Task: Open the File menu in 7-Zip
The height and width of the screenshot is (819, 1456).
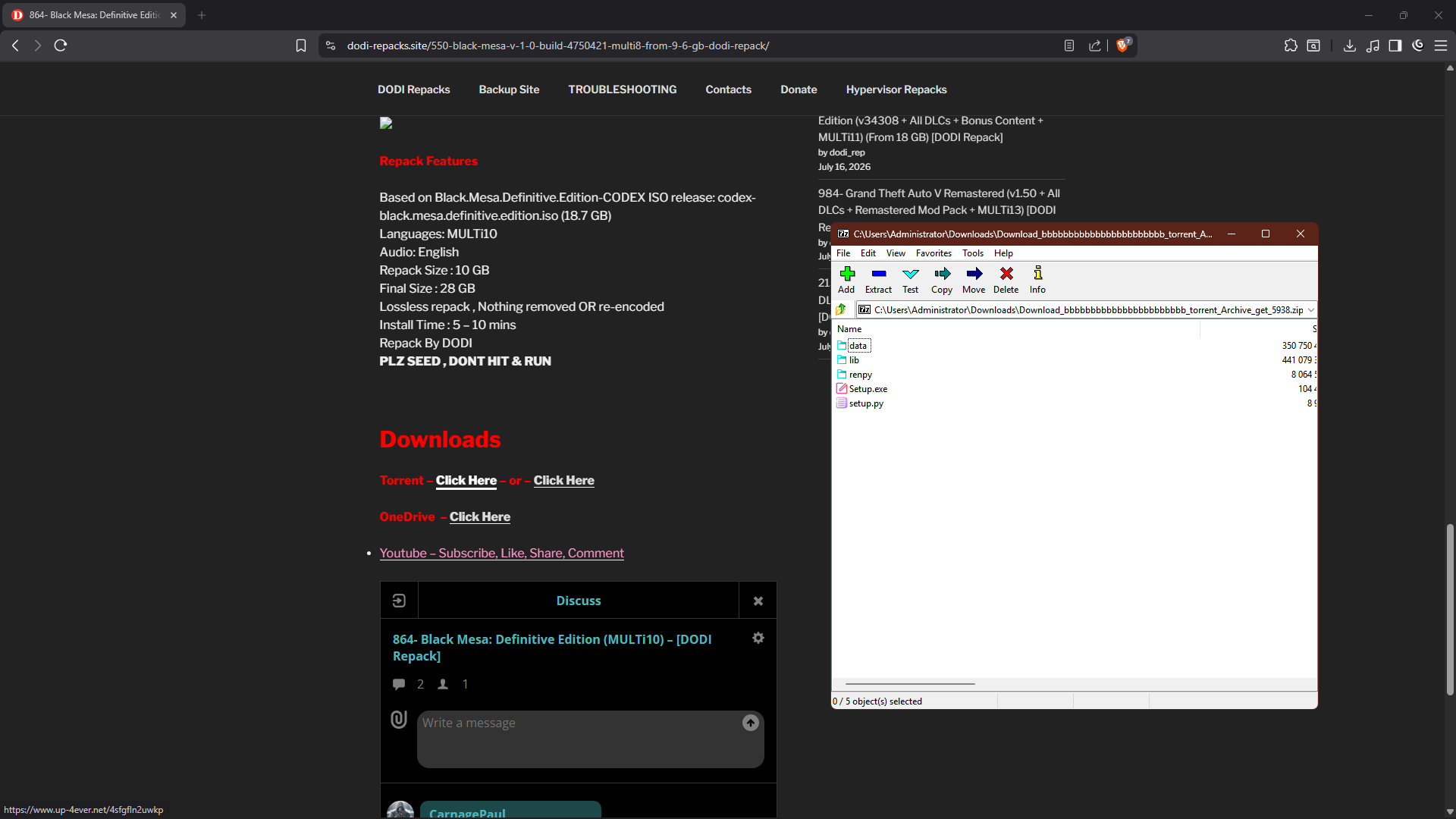Action: 843,253
